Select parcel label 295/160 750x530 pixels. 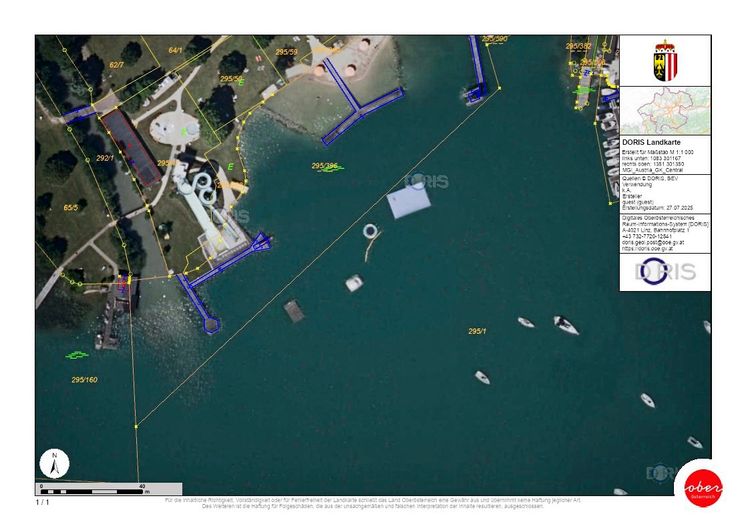tap(84, 380)
